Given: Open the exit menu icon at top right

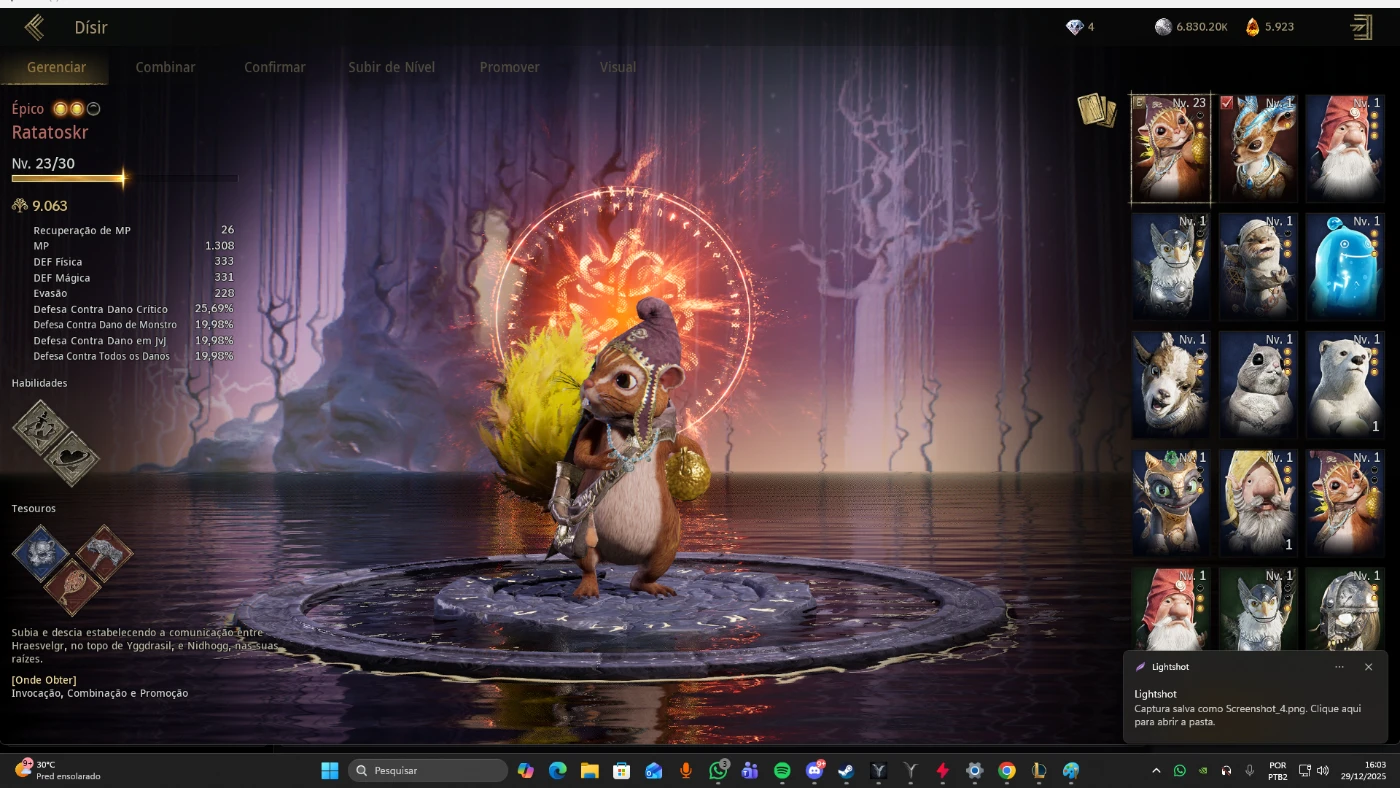Looking at the screenshot, I should point(1361,27).
